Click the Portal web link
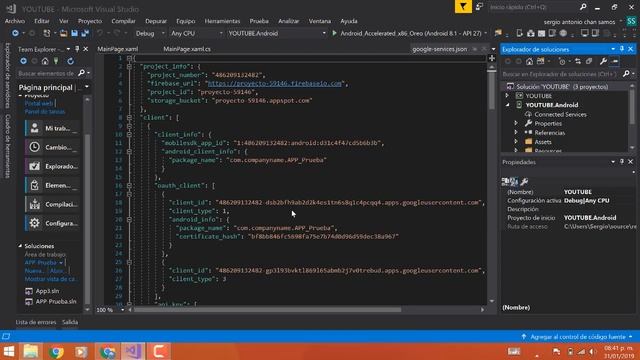This screenshot has width=640, height=360. pyautogui.click(x=39, y=104)
